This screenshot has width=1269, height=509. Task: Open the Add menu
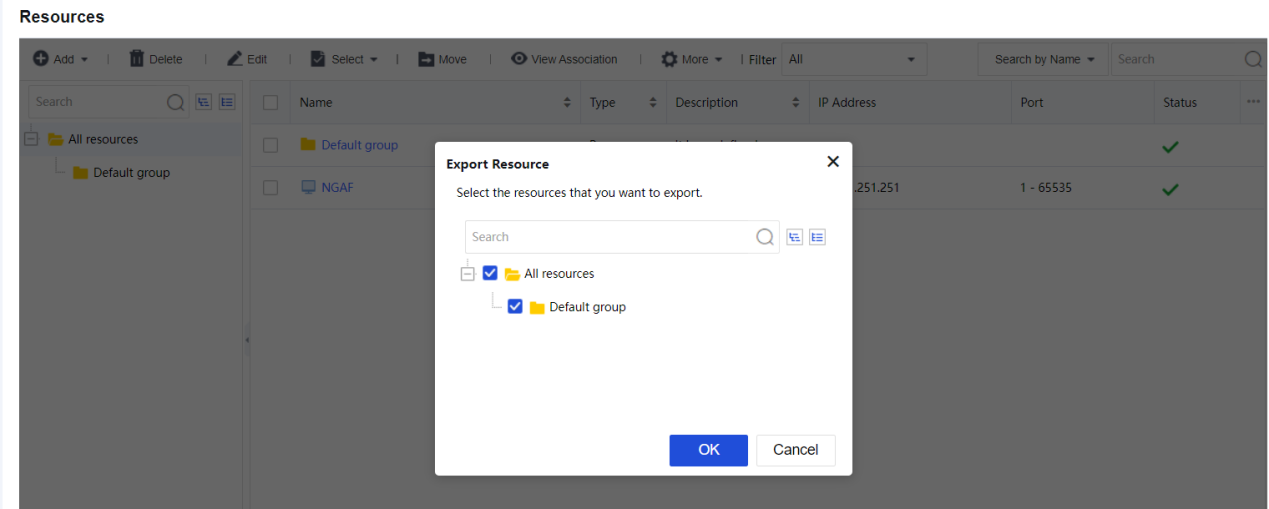61,59
